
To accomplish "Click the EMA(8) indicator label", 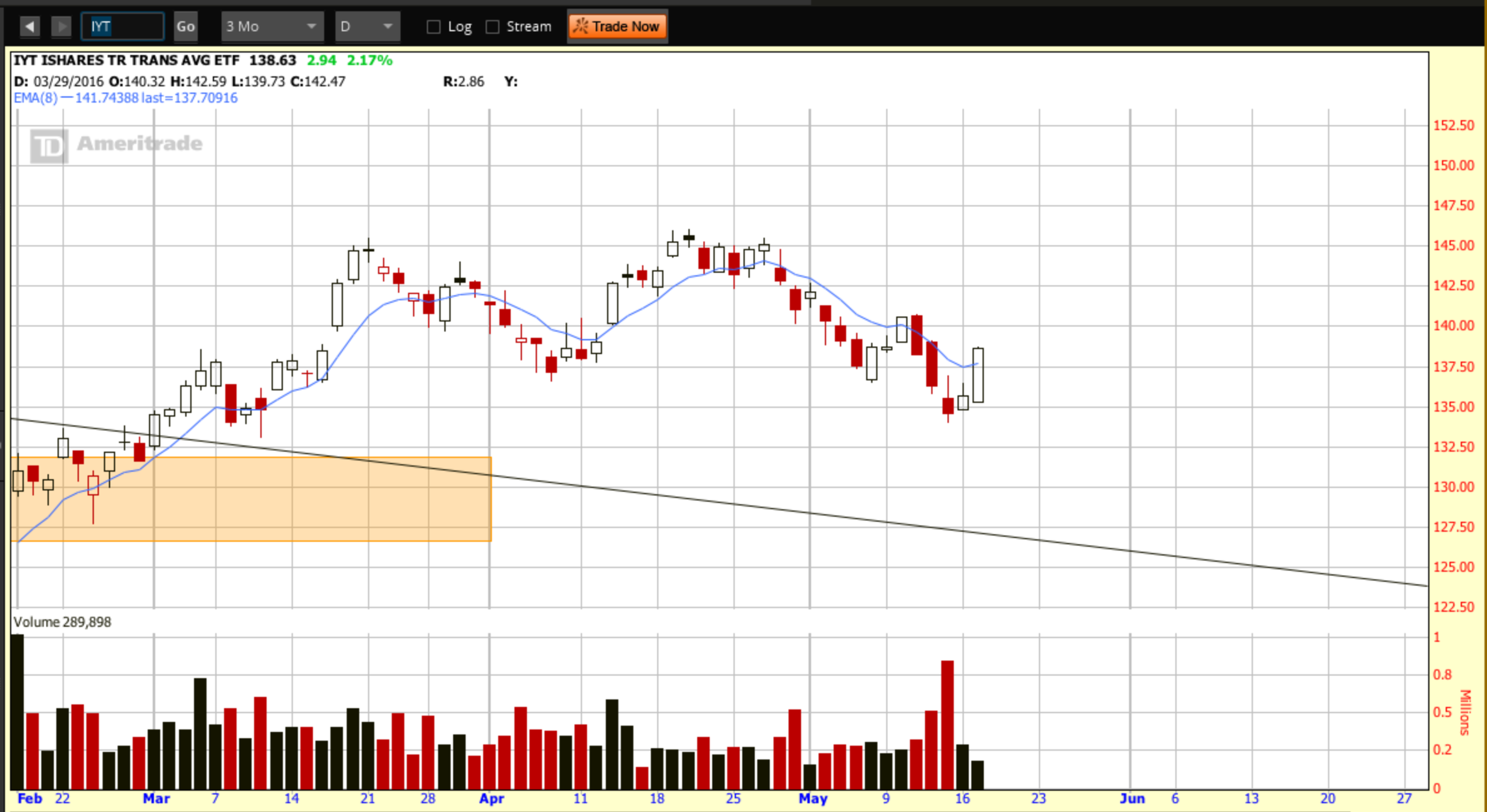I will pos(36,98).
